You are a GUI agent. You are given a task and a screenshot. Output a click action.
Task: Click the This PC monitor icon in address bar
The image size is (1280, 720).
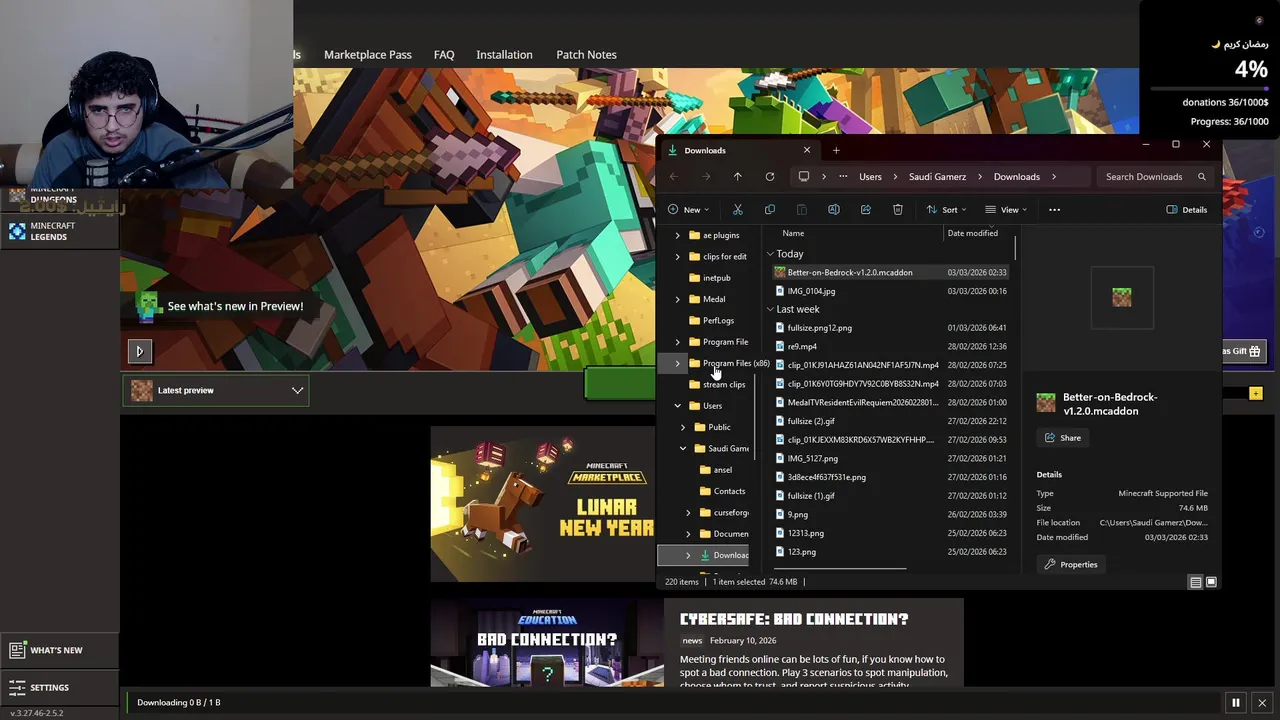(804, 177)
